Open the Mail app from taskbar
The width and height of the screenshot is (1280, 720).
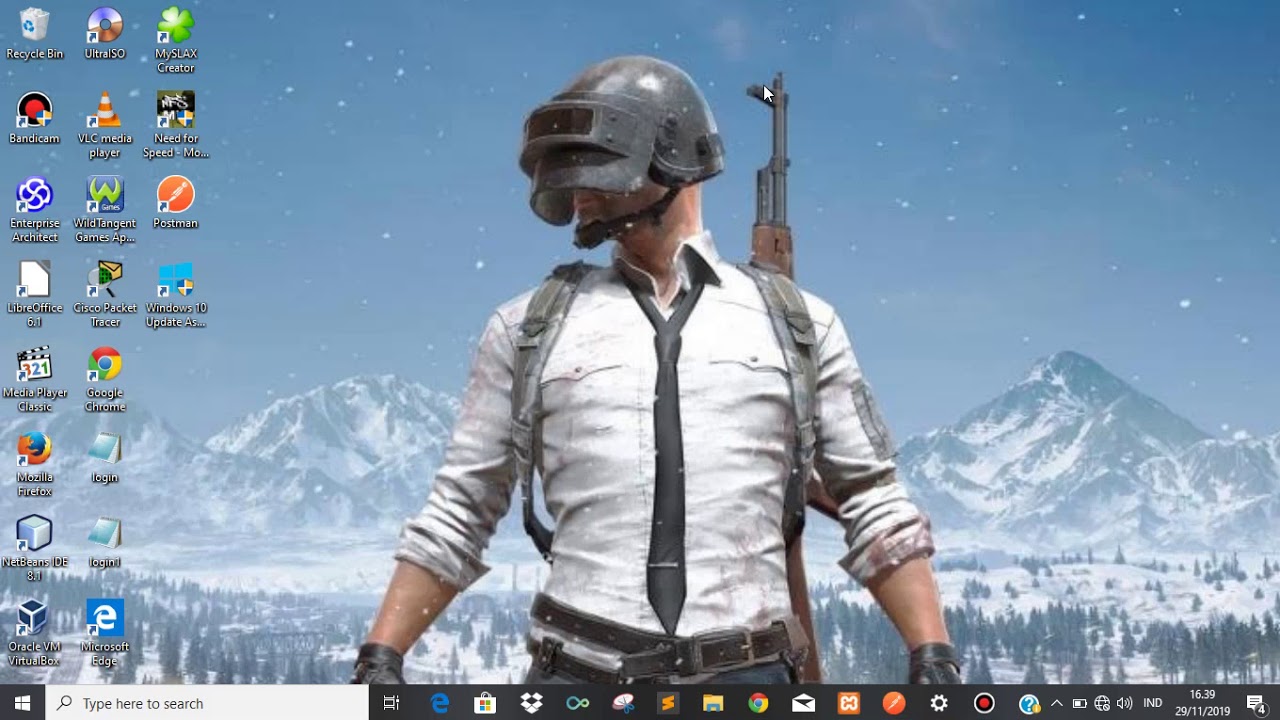click(x=803, y=703)
